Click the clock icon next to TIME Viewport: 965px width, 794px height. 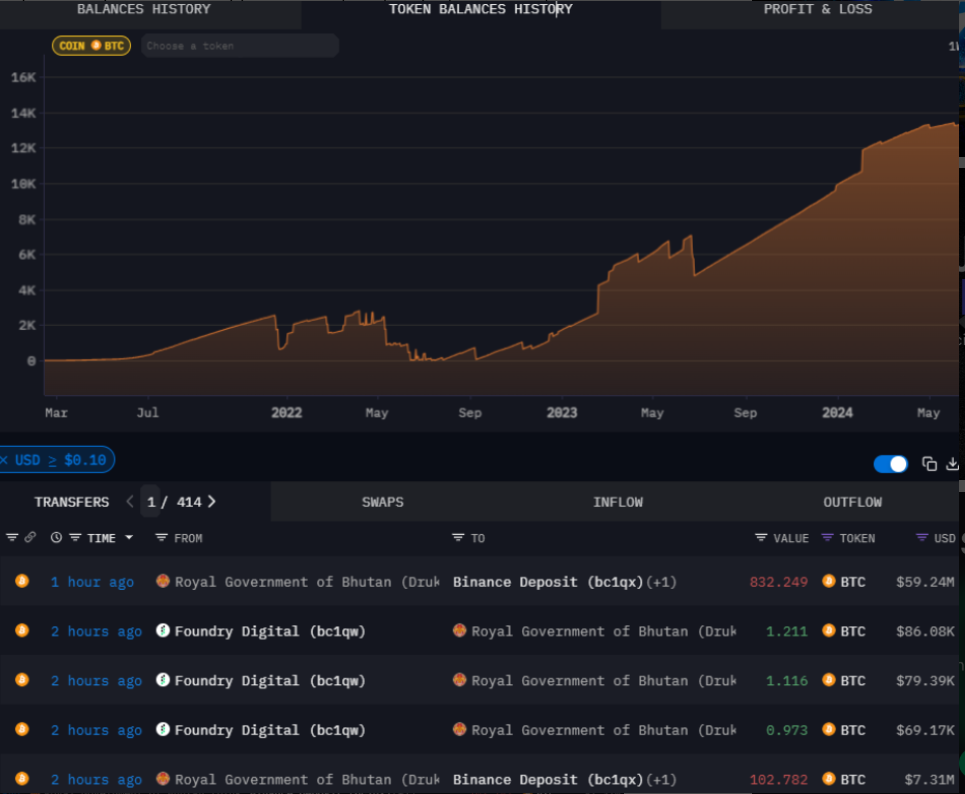(56, 537)
